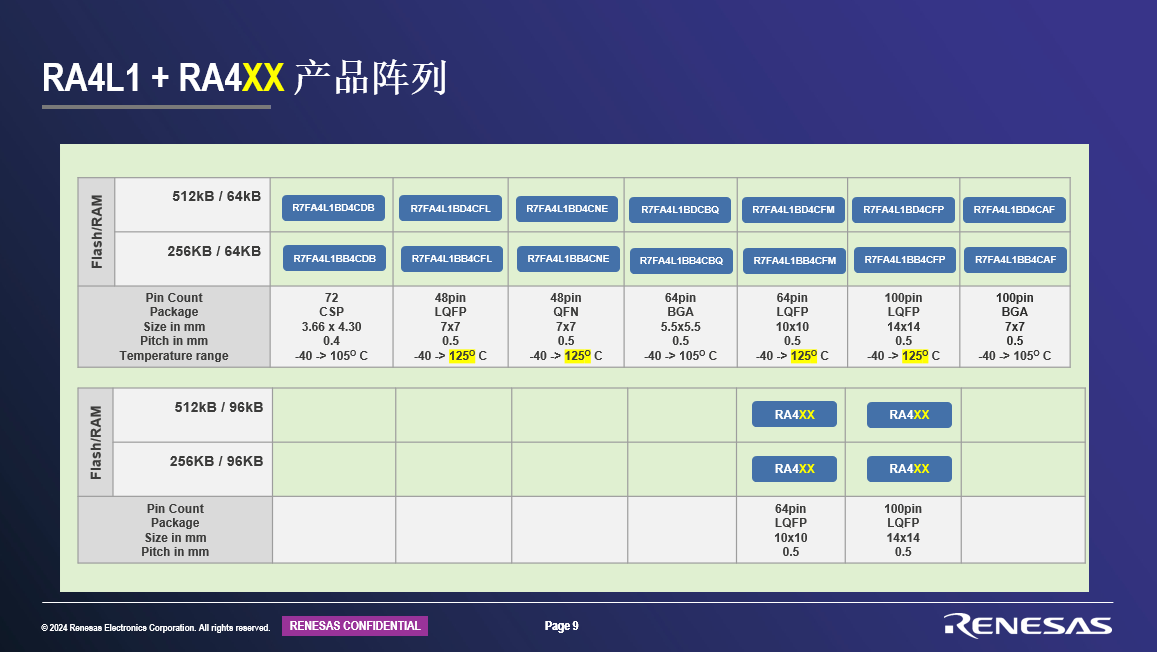Click the R7FA4L1BD4CAF part box
Image resolution: width=1157 pixels, height=652 pixels.
[x=1014, y=209]
